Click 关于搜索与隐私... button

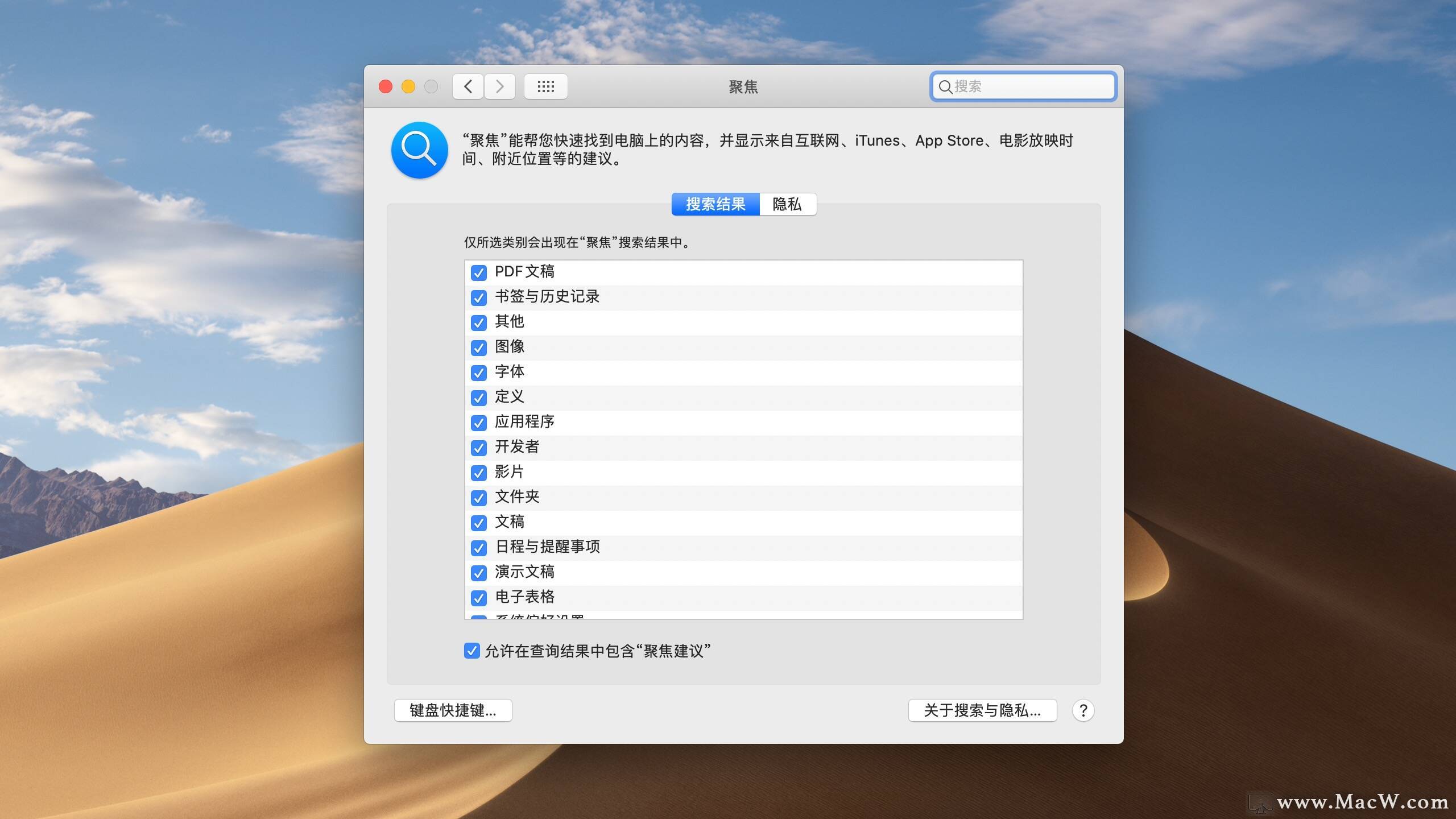click(982, 710)
